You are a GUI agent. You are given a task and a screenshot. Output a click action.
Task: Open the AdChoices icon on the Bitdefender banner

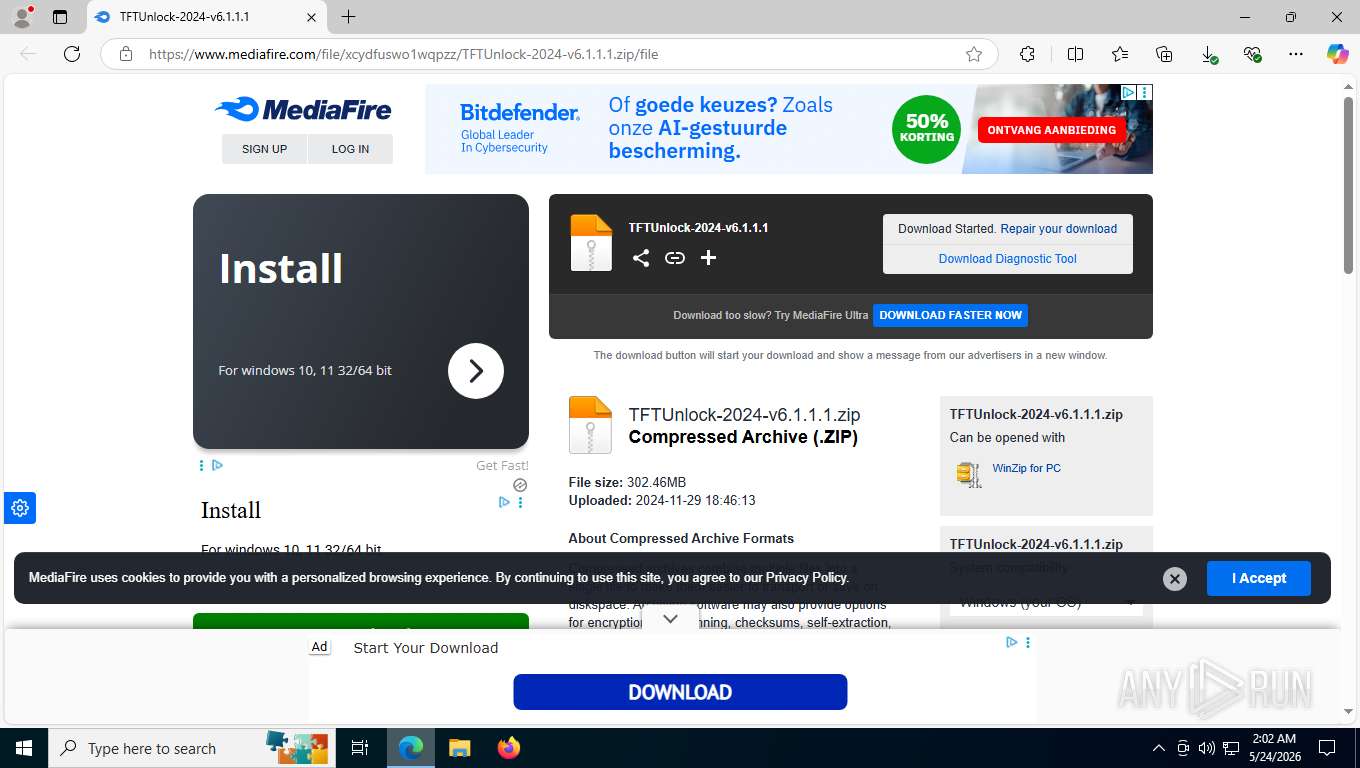pyautogui.click(x=1127, y=92)
